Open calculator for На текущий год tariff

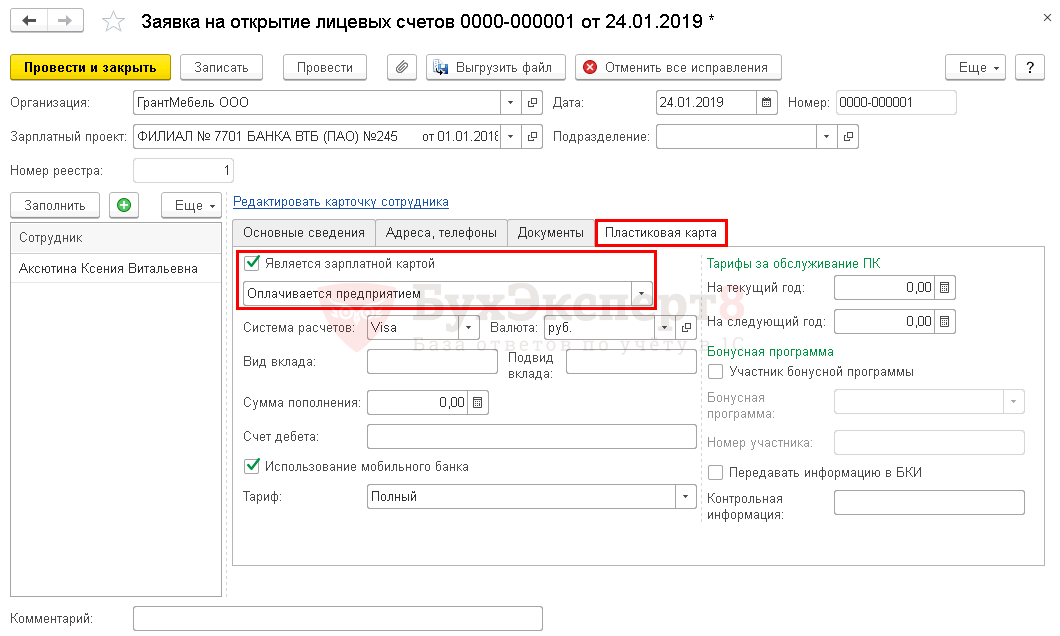(944, 288)
